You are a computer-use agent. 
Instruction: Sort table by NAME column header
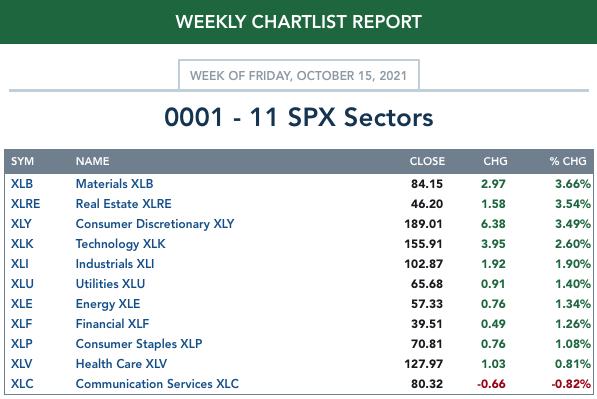pyautogui.click(x=92, y=161)
